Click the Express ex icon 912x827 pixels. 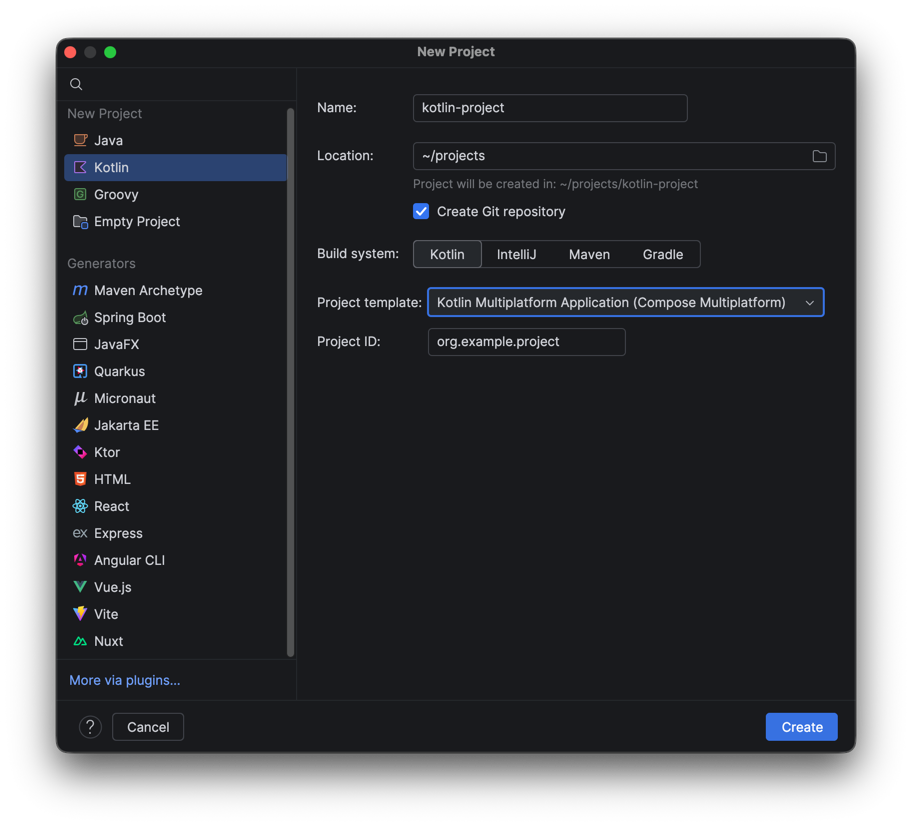click(x=80, y=533)
